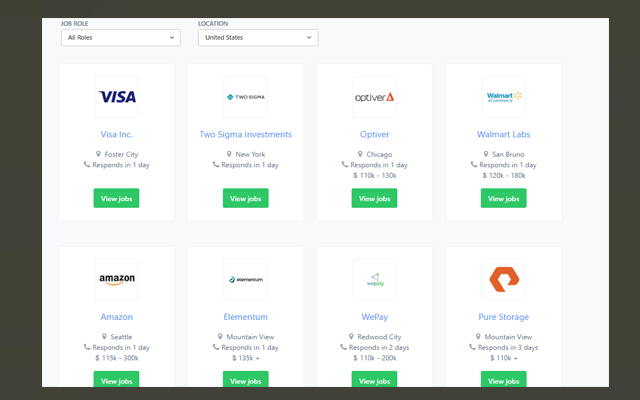
Task: Open the Job Role dropdown
Action: point(120,38)
